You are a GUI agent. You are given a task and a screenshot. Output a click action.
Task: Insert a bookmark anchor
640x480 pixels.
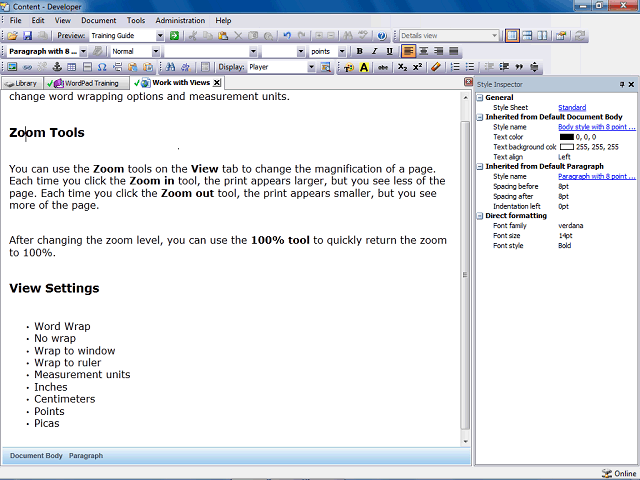tap(57, 67)
